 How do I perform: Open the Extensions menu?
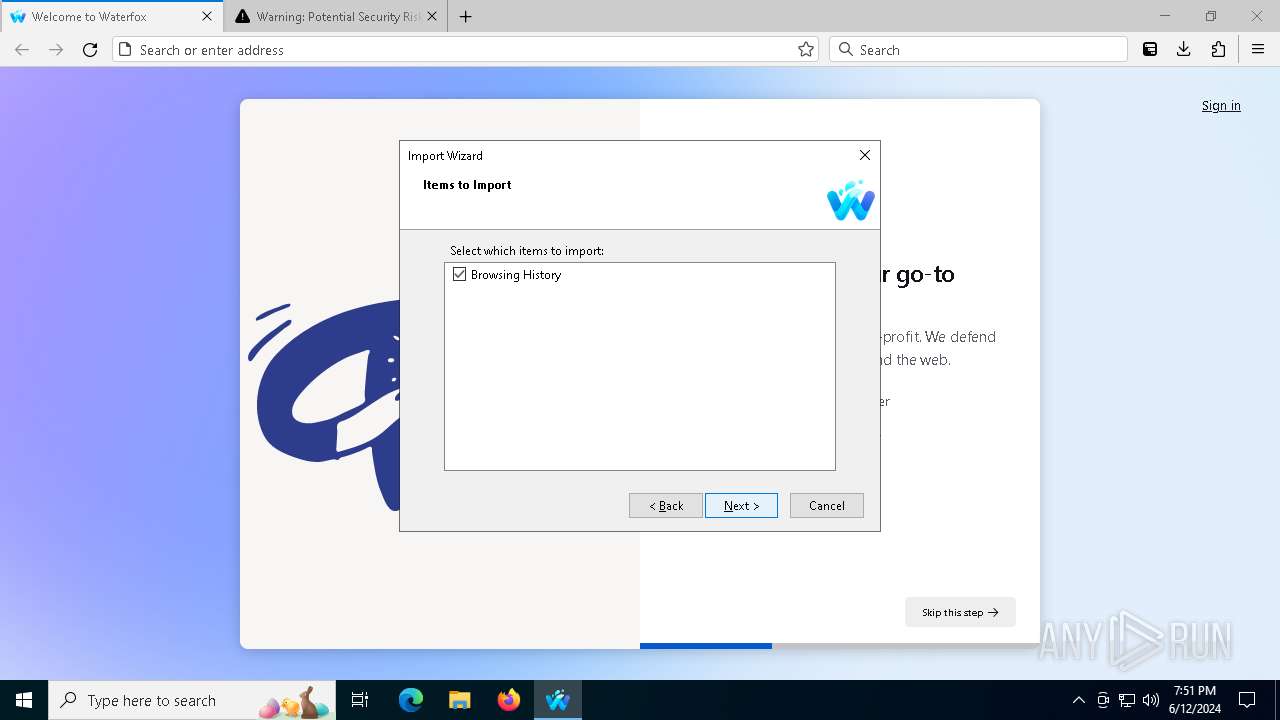point(1218,50)
